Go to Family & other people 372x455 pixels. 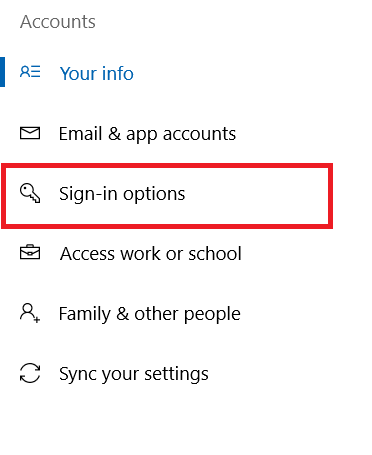coord(150,314)
